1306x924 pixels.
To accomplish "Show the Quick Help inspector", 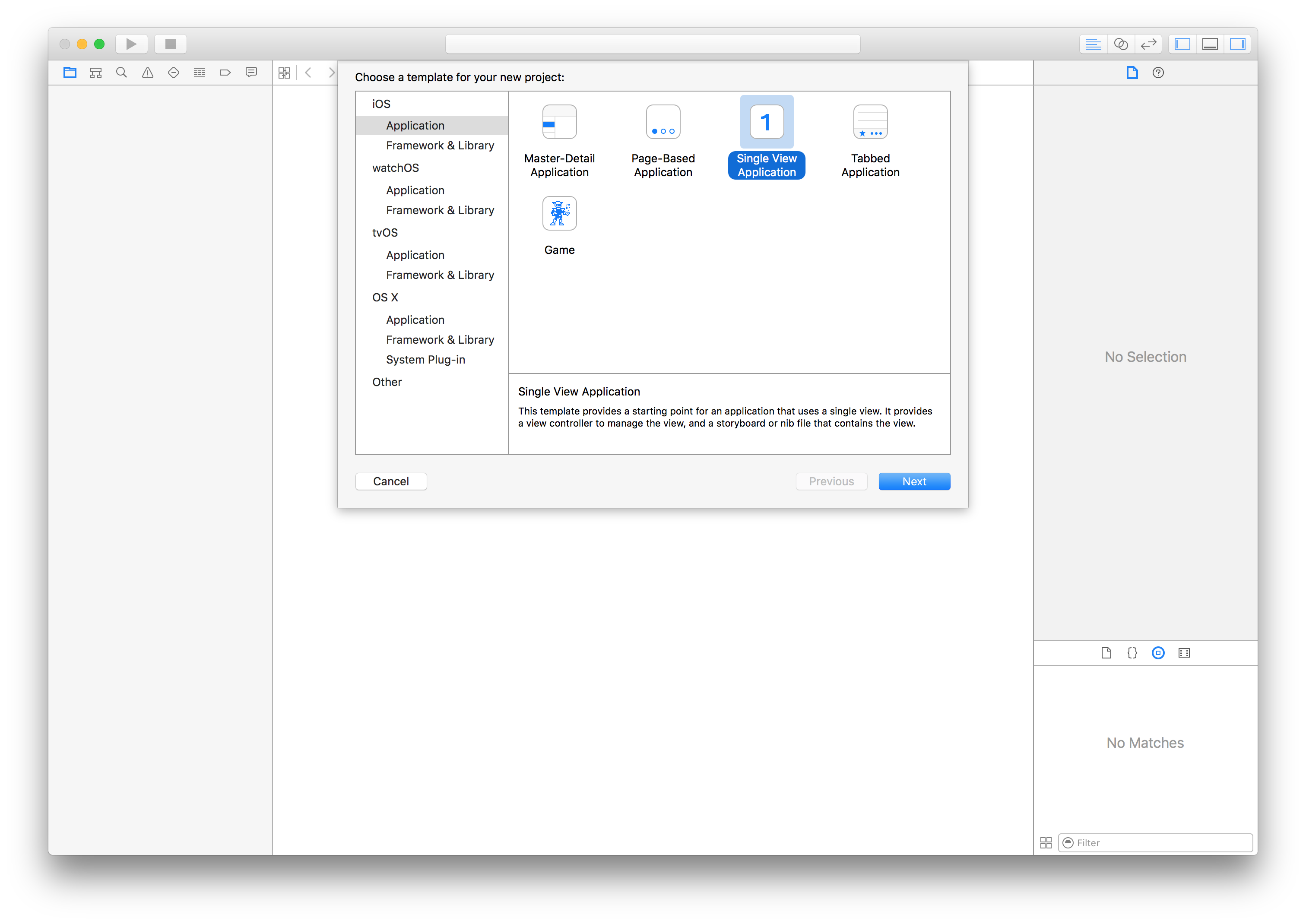I will (x=1158, y=73).
